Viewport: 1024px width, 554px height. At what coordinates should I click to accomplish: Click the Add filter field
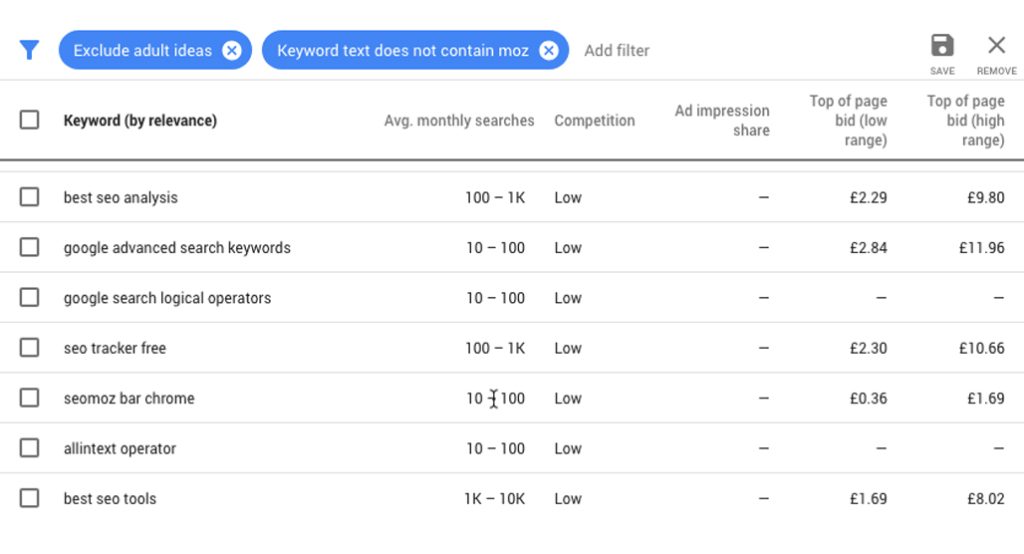616,50
